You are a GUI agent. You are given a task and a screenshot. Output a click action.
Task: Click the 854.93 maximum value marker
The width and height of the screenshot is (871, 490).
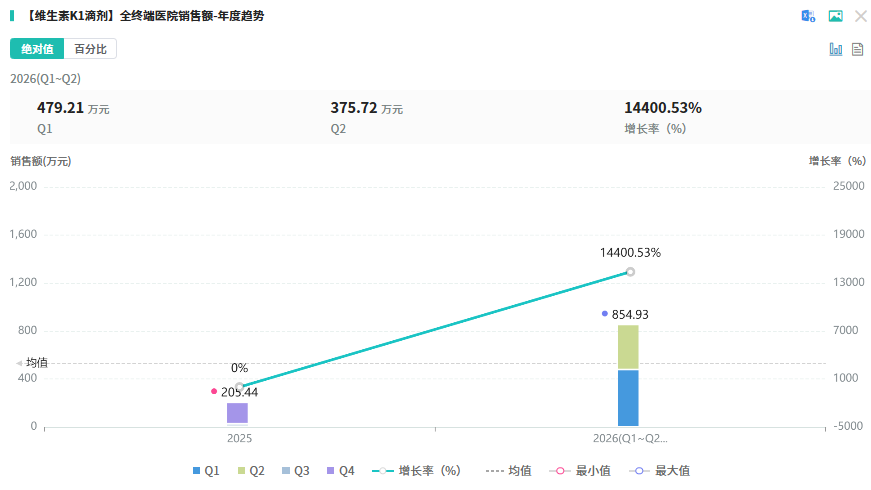[605, 314]
